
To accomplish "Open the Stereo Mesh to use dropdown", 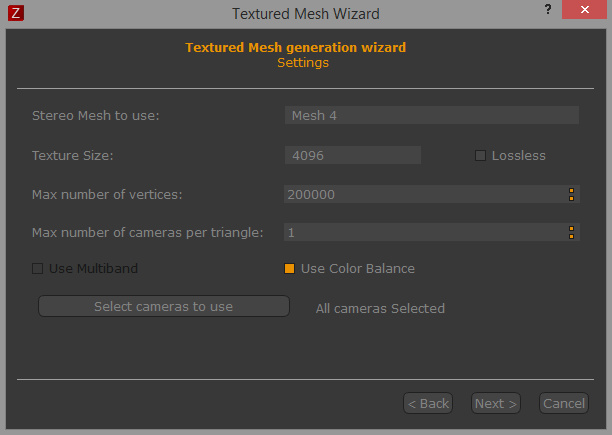I will tap(432, 115).
